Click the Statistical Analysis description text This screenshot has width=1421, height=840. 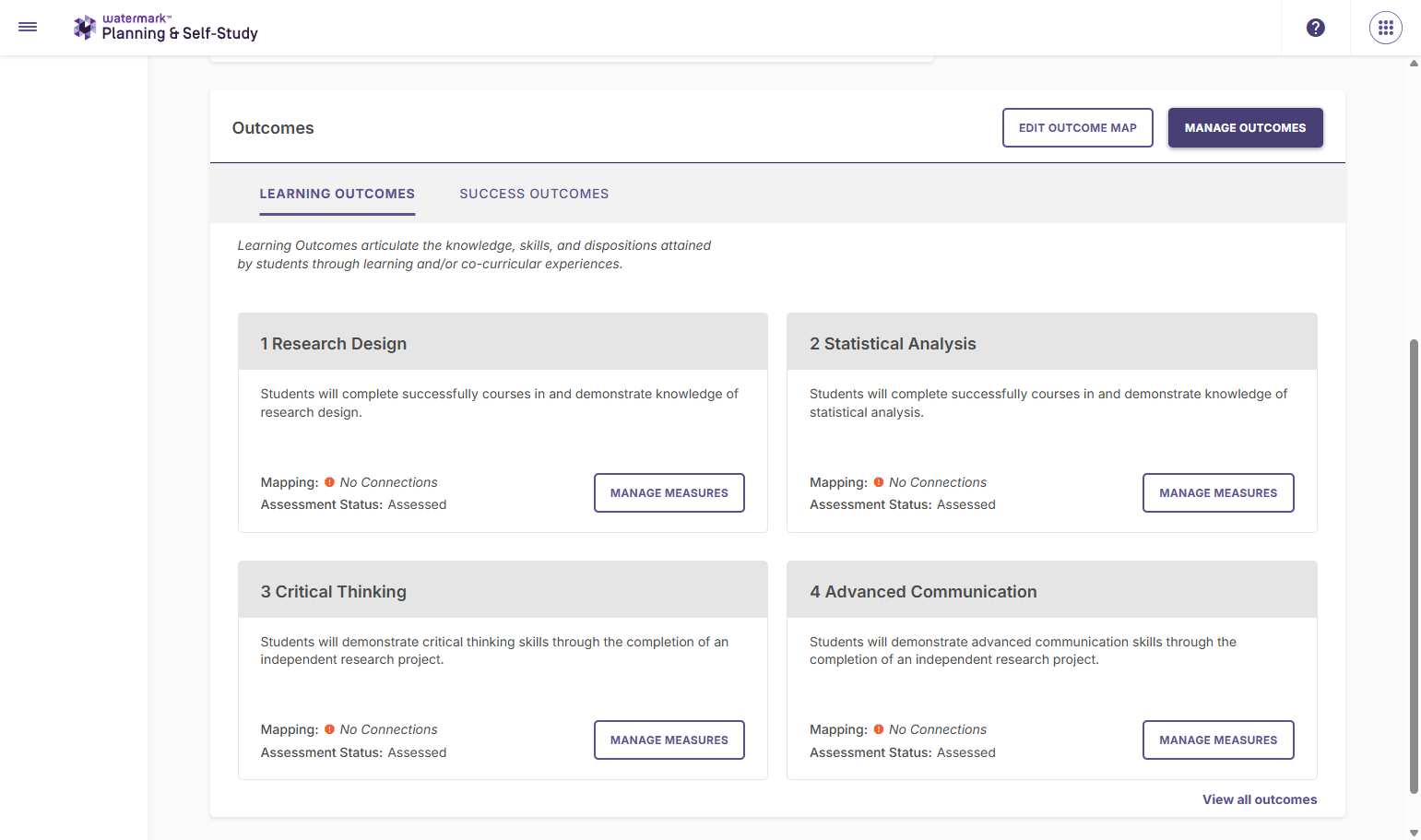coord(1048,403)
